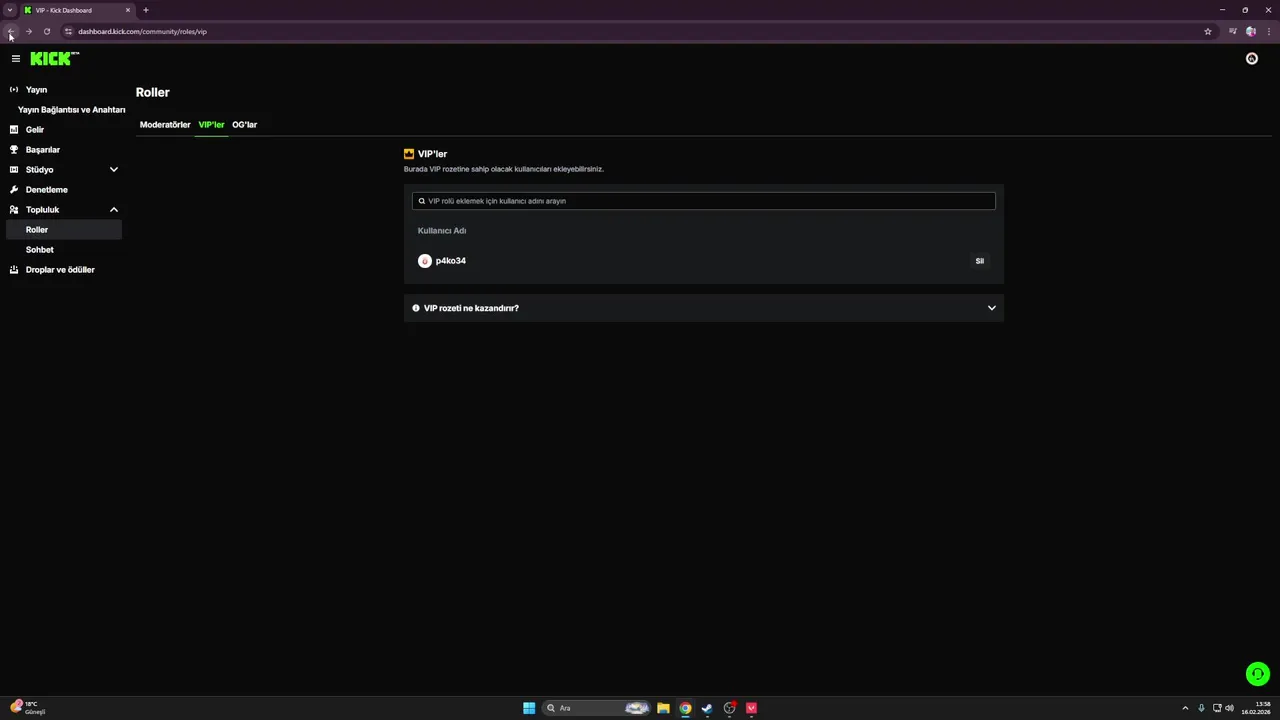This screenshot has height=720, width=1280.
Task: Open Yayın Bağlantısı ve Anahtarı page
Action: tap(71, 110)
